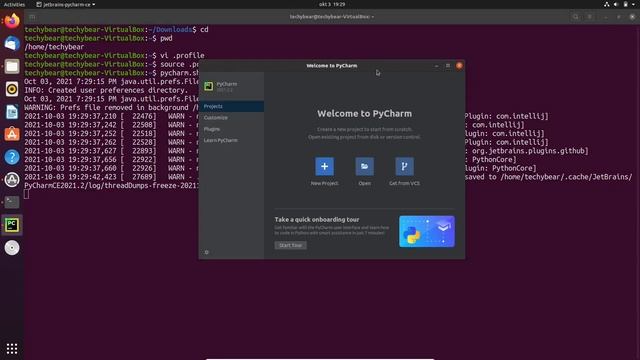Viewport: 640px width, 360px height.
Task: Click the "Welcome to PyCharm" heading text
Action: [364, 113]
